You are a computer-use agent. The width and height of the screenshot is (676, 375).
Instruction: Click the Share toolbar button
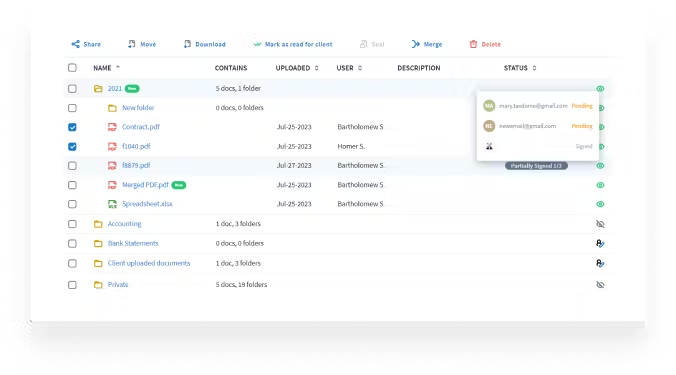tap(86, 44)
